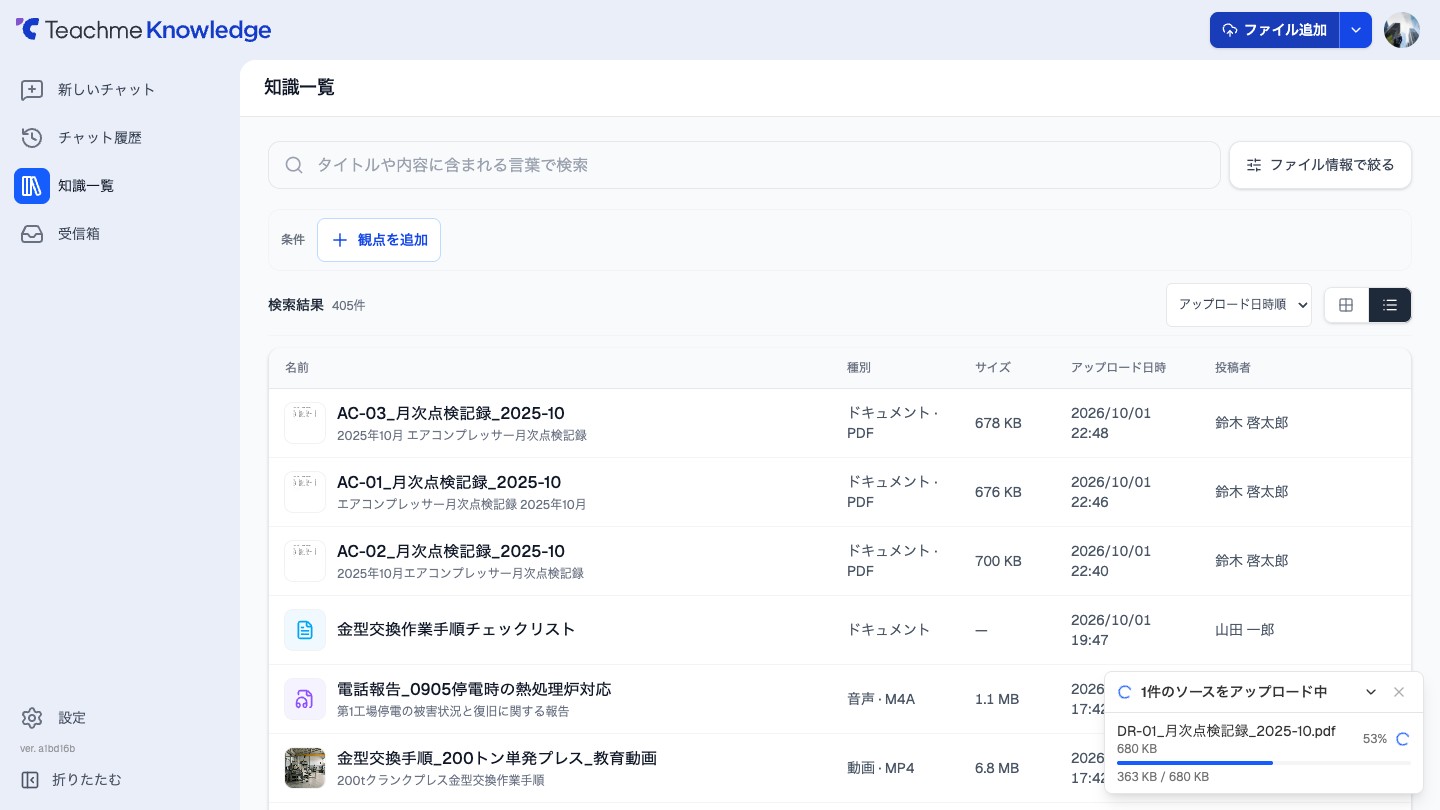1440x810 pixels.
Task: Click the DR-01 upload progress bar
Action: pyautogui.click(x=1264, y=763)
